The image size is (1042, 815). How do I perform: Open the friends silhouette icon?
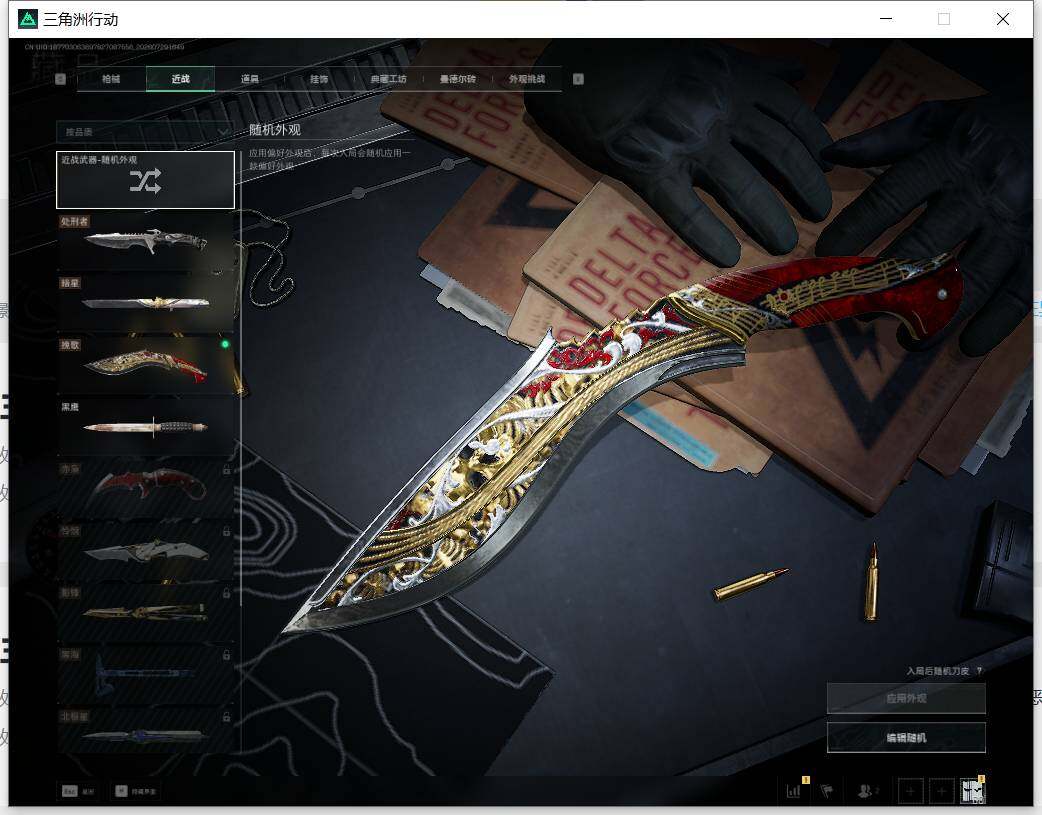tap(865, 790)
